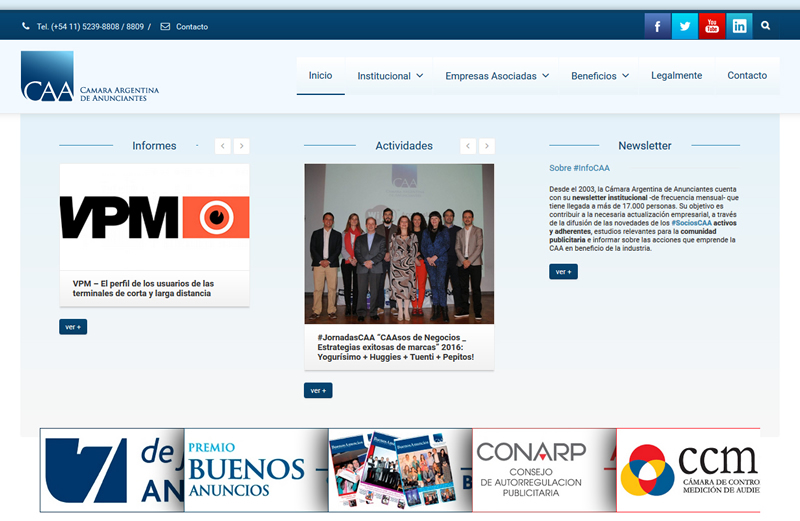800x521 pixels.
Task: Open the CCM banner
Action: (x=688, y=470)
